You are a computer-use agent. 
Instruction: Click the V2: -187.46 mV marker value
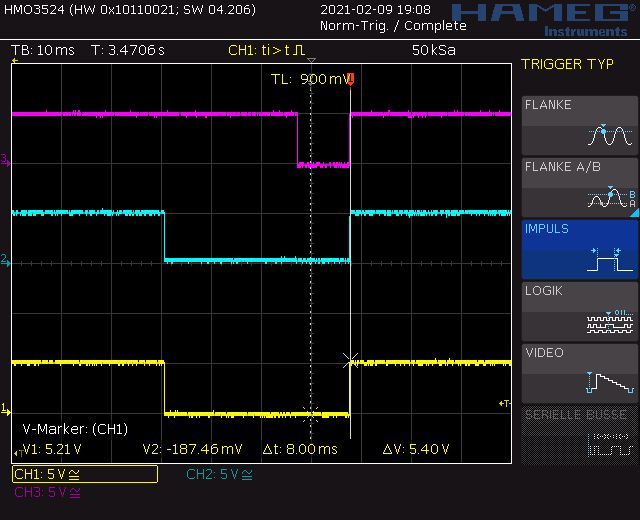click(192, 449)
